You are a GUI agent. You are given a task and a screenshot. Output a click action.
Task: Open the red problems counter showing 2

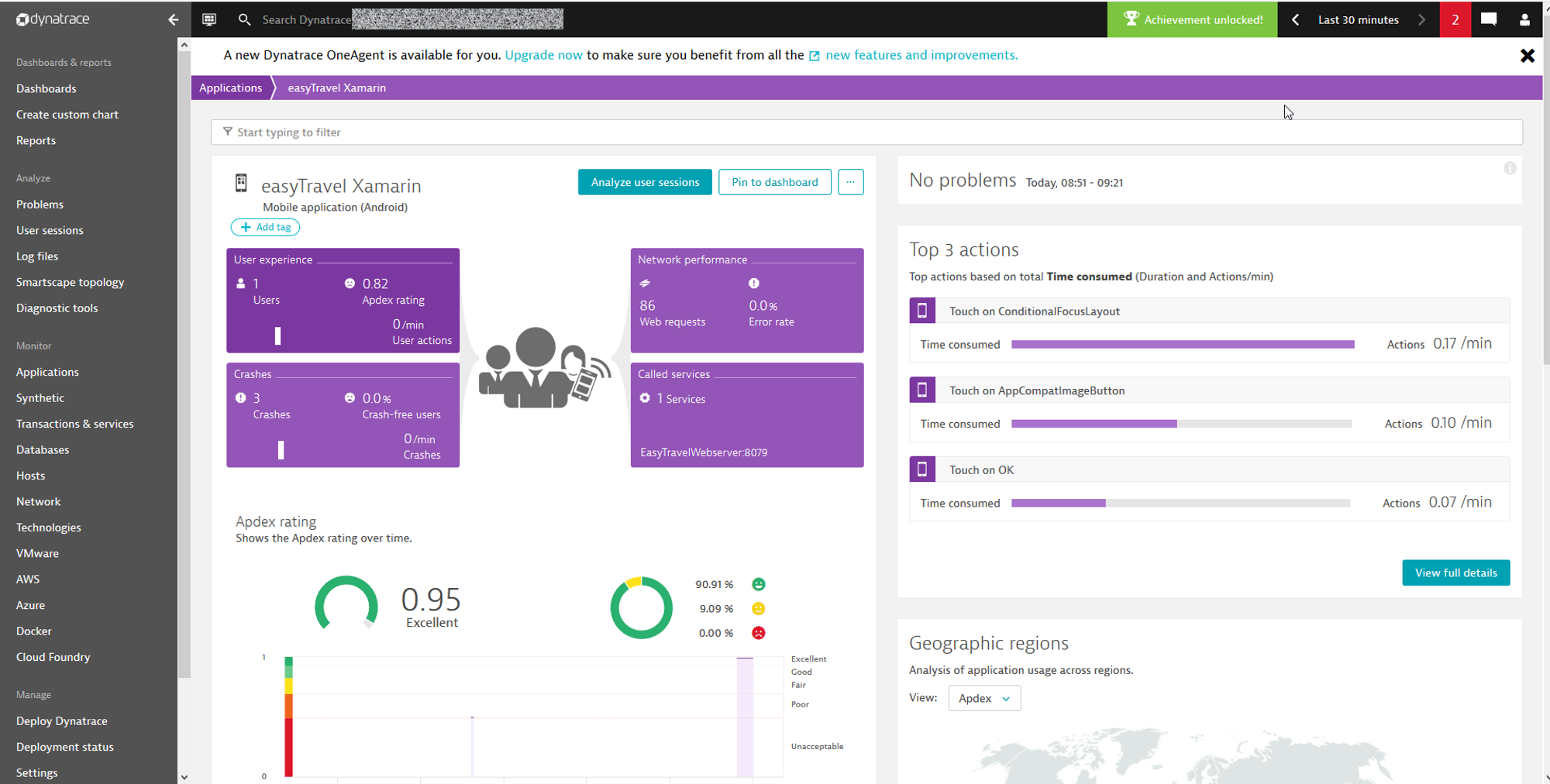pyautogui.click(x=1455, y=19)
